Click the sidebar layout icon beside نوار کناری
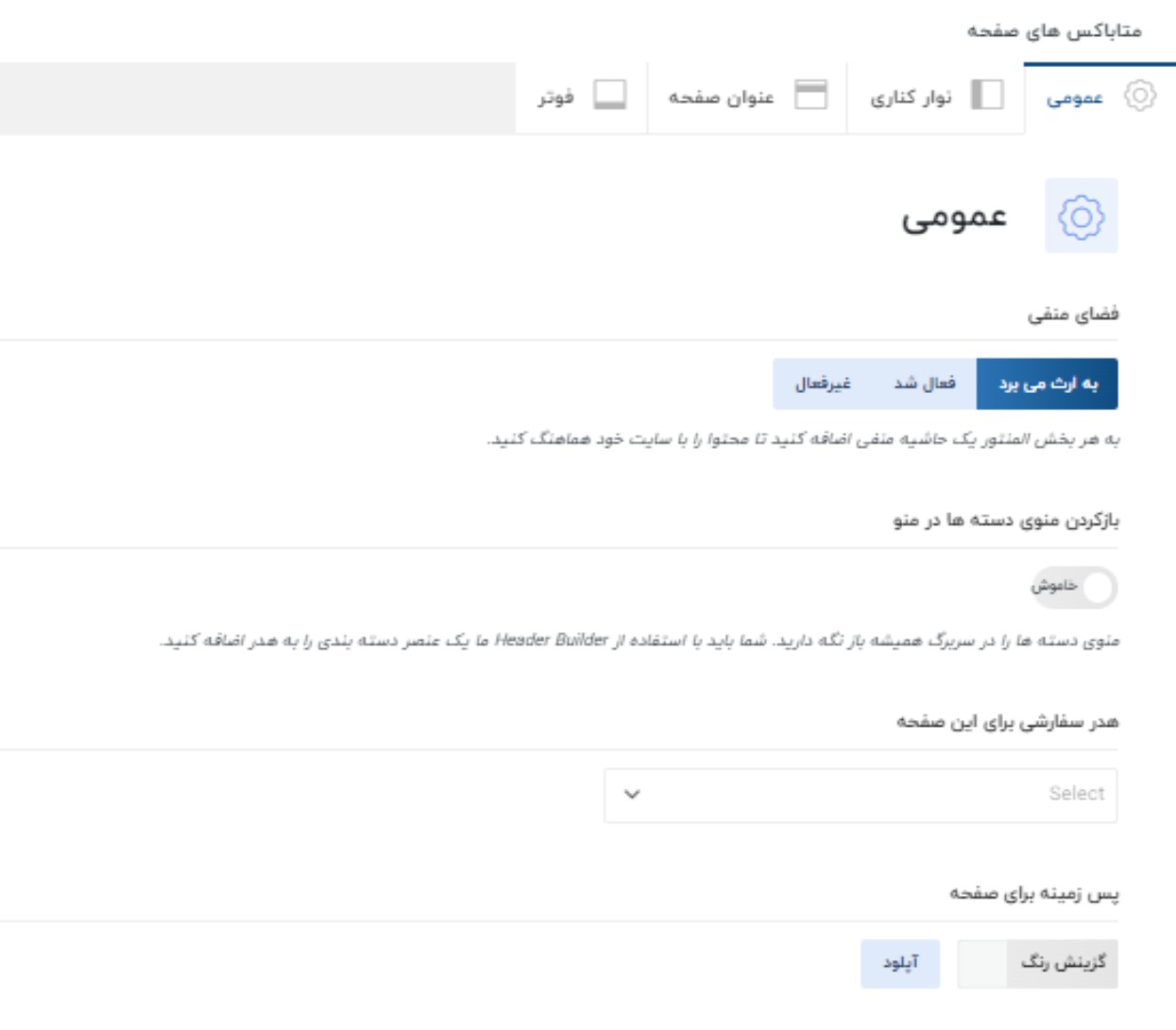Image resolution: width=1176 pixels, height=1030 pixels. coord(987,95)
